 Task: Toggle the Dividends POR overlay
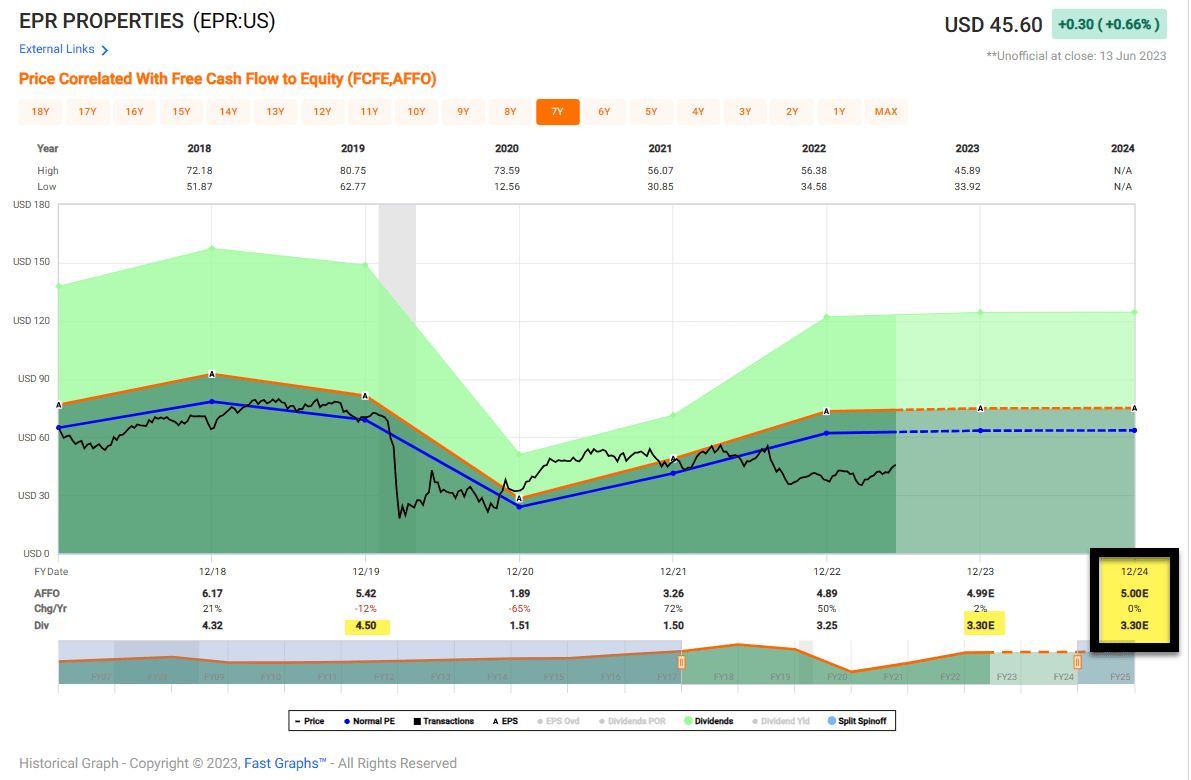click(602, 721)
